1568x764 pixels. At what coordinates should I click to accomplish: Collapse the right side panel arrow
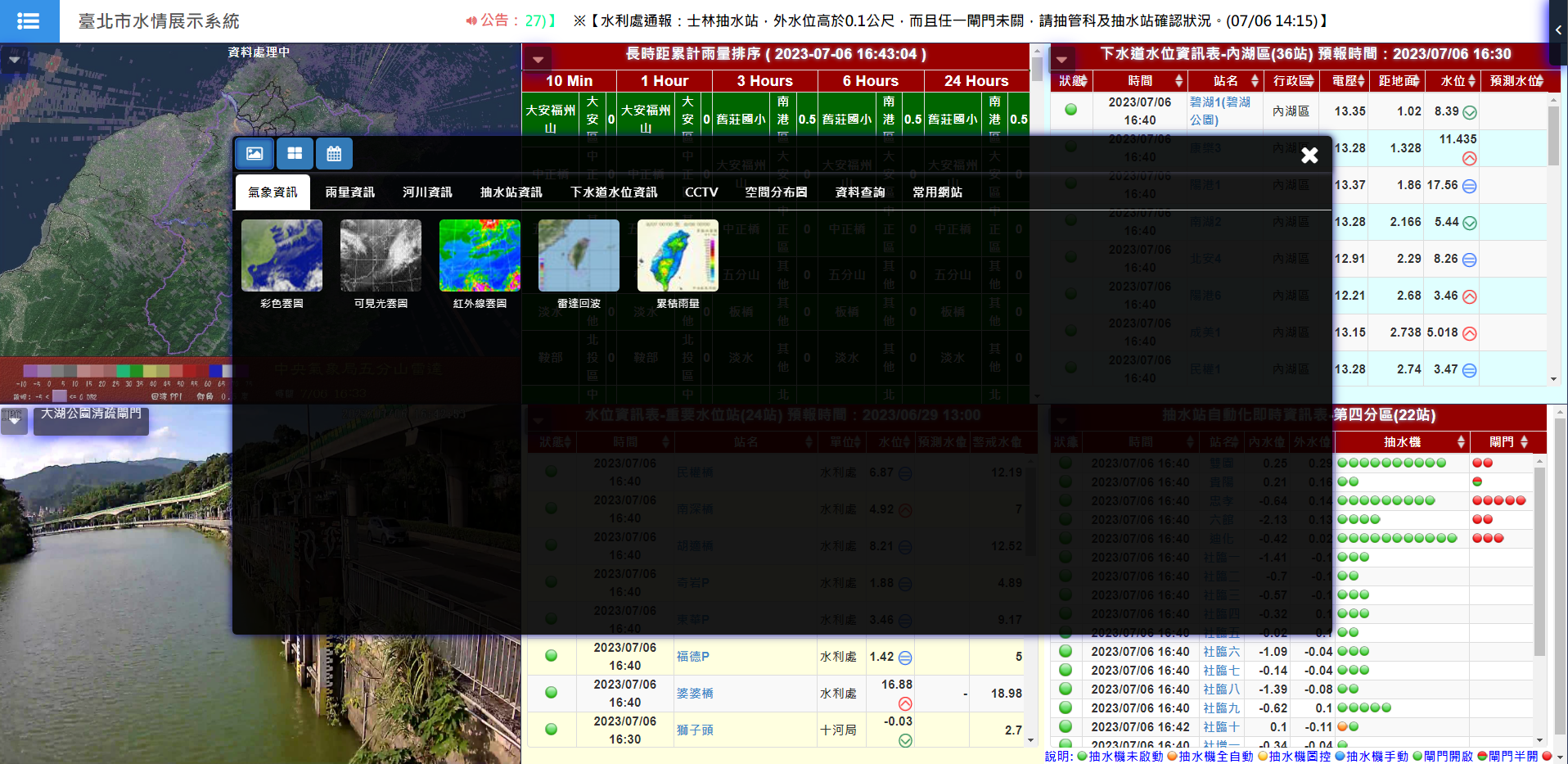click(1558, 29)
